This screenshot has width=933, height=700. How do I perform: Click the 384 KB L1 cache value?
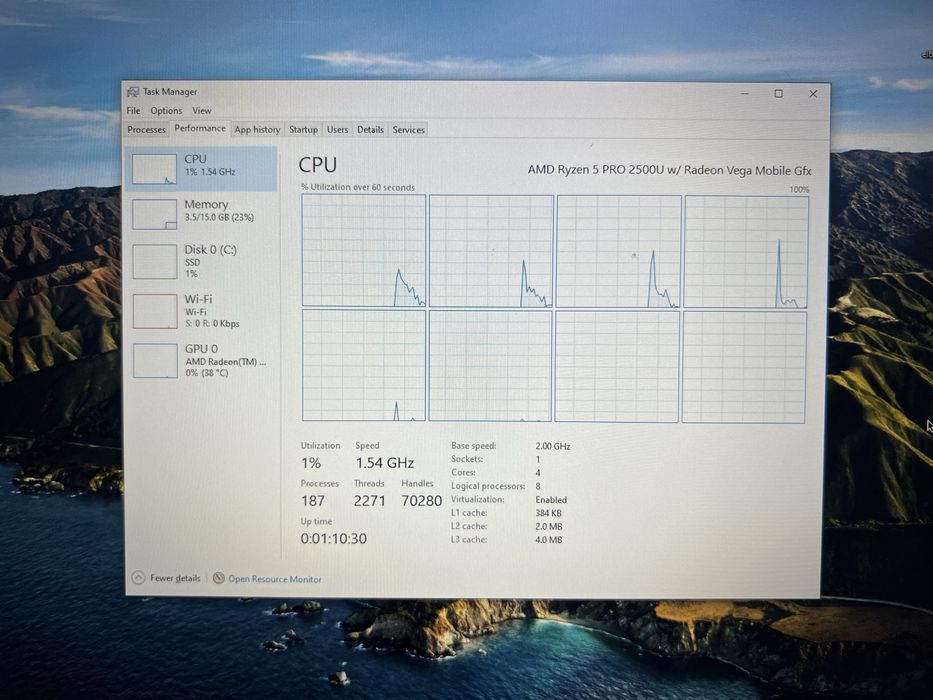tap(549, 513)
